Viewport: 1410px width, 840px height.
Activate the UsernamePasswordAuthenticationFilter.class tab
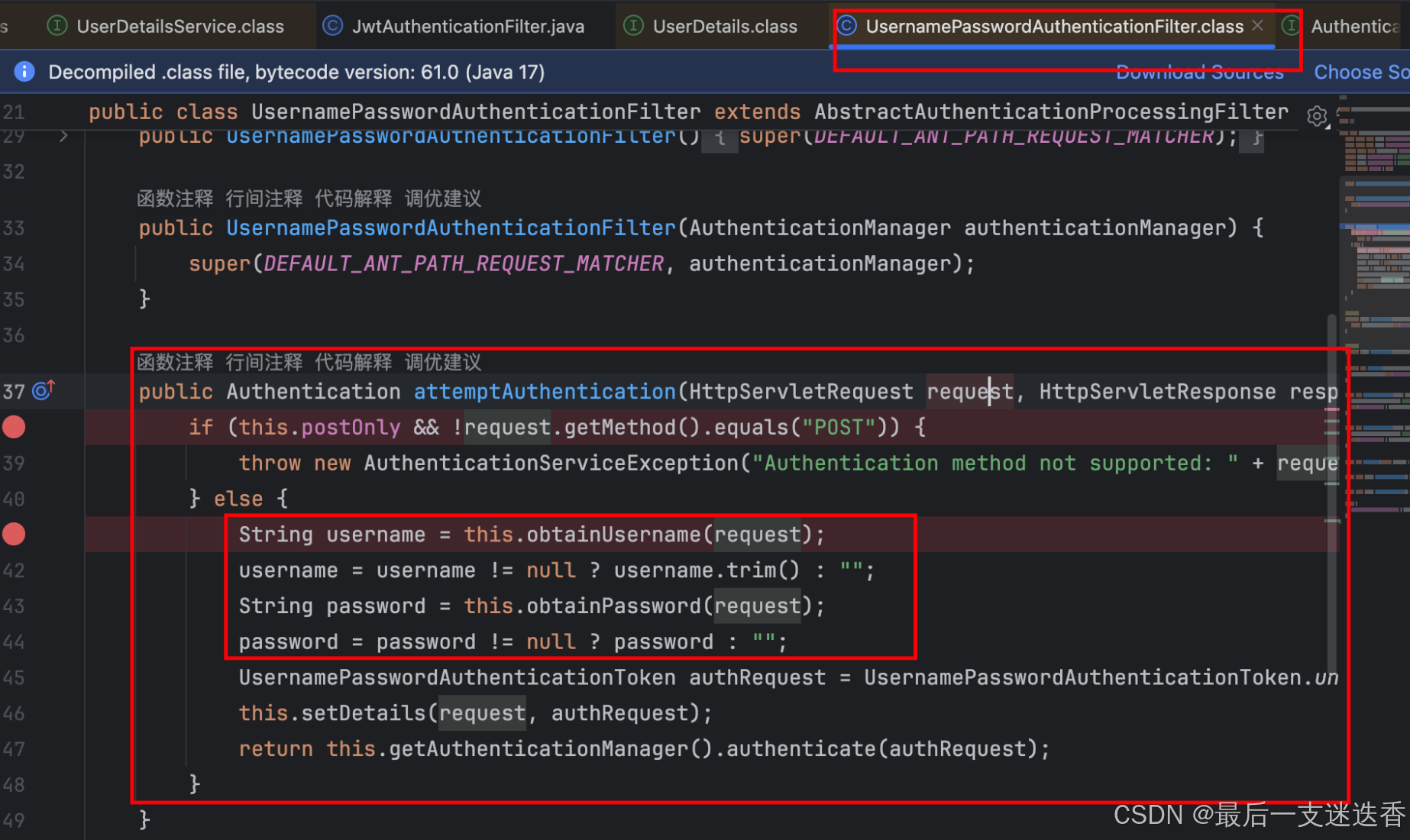1054,27
